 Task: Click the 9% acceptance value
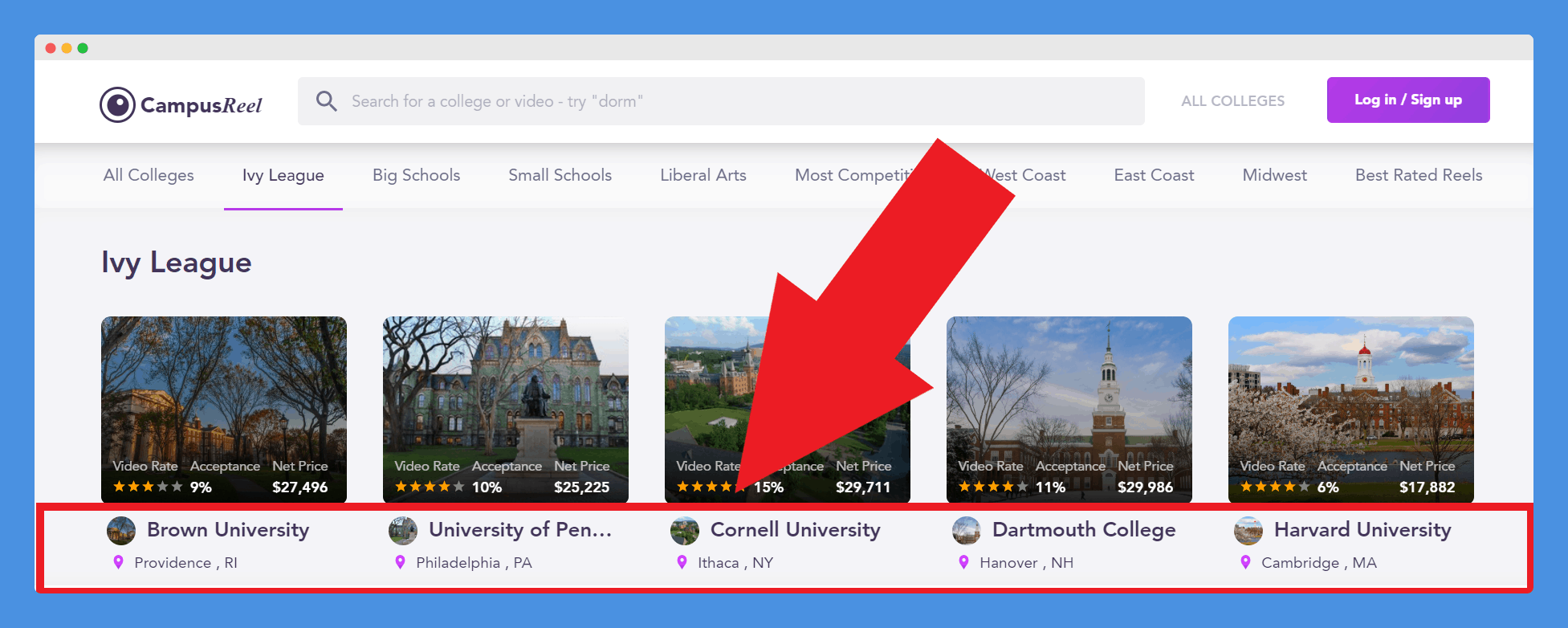coord(201,487)
